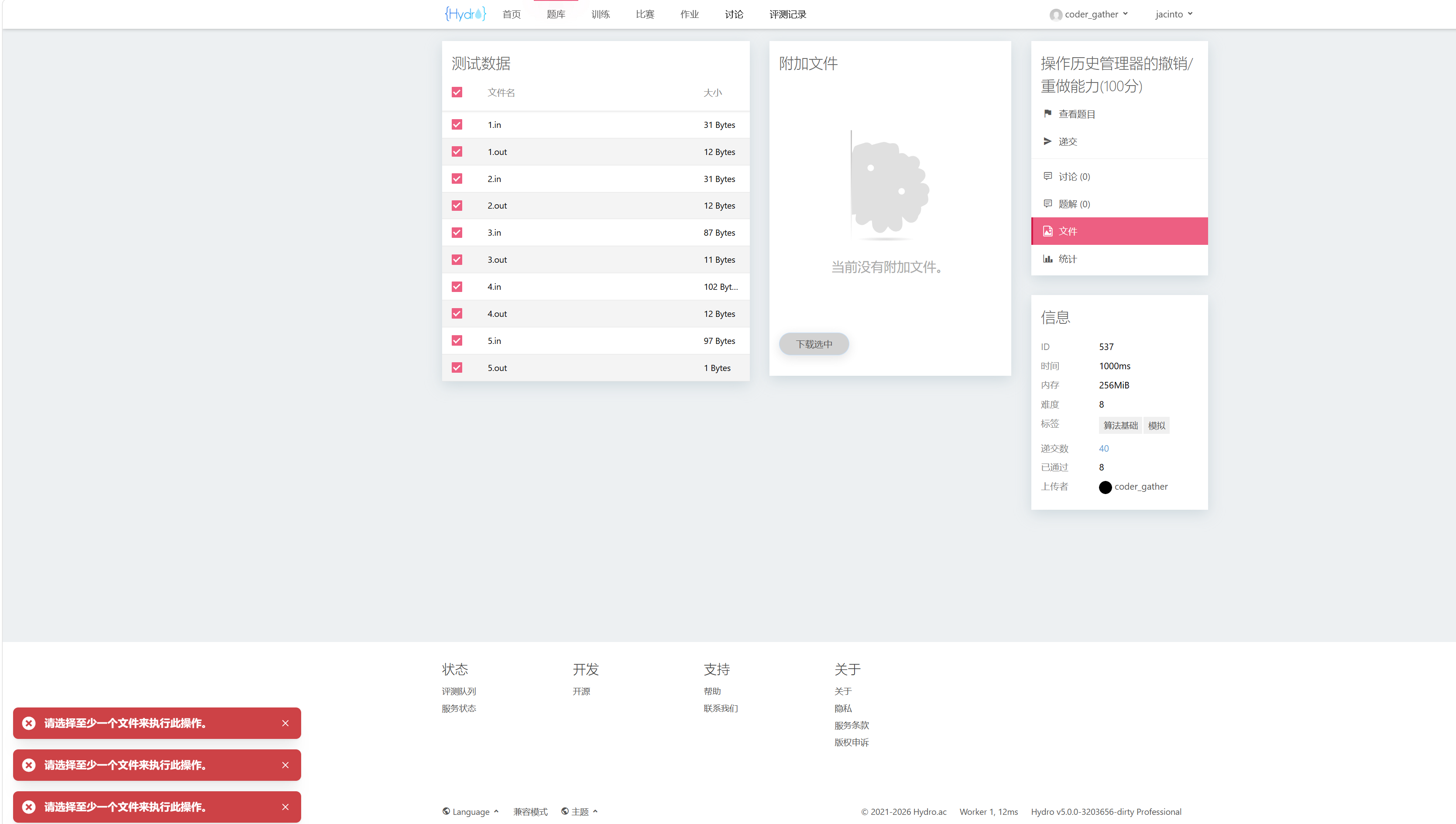The height and width of the screenshot is (824, 1456).
Task: Expand the 主题 theme selector
Action: pyautogui.click(x=580, y=811)
